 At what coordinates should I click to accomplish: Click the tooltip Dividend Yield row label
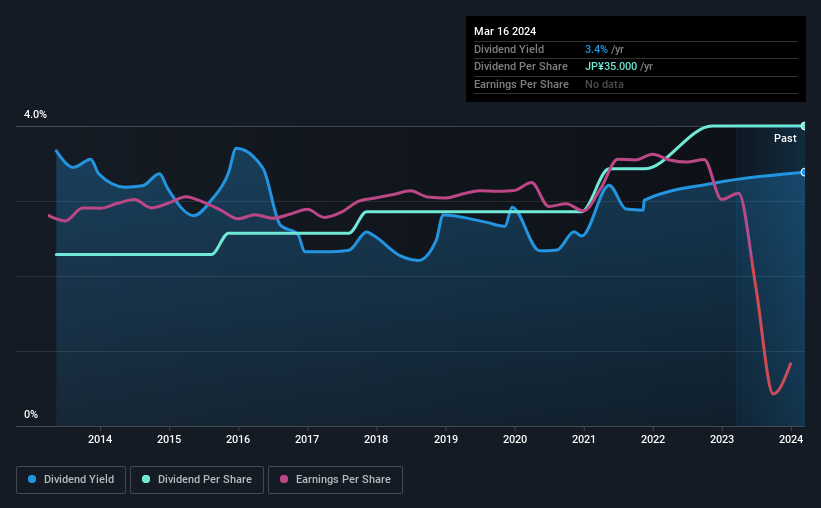tap(509, 49)
